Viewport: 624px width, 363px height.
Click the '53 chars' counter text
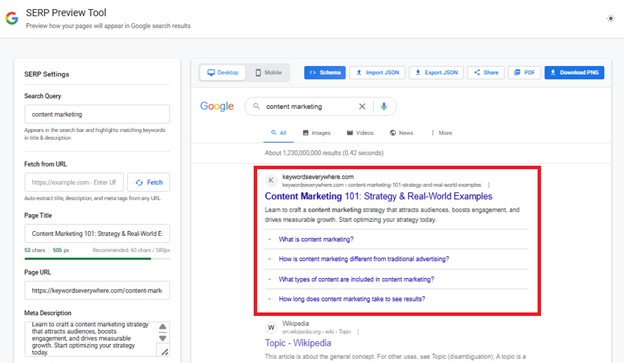[35, 250]
